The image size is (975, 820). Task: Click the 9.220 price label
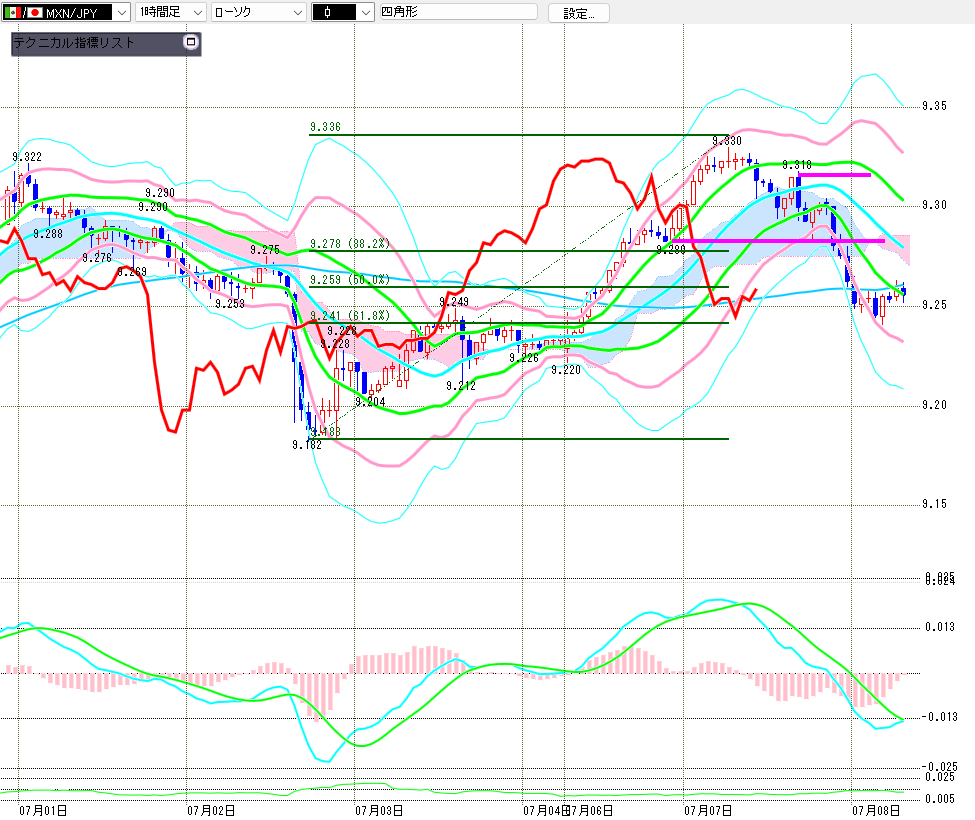566,370
